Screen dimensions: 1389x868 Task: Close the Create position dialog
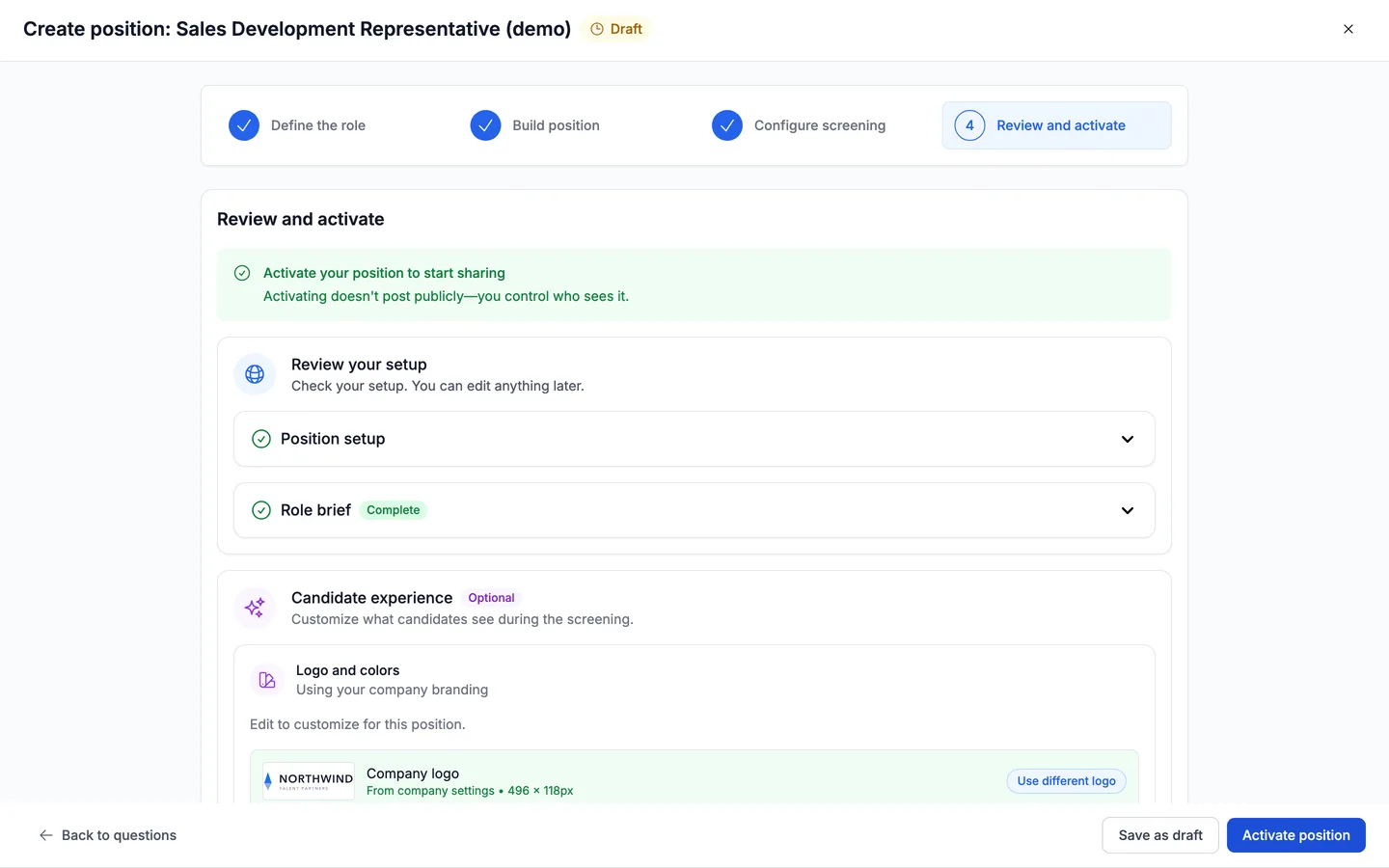tap(1348, 29)
